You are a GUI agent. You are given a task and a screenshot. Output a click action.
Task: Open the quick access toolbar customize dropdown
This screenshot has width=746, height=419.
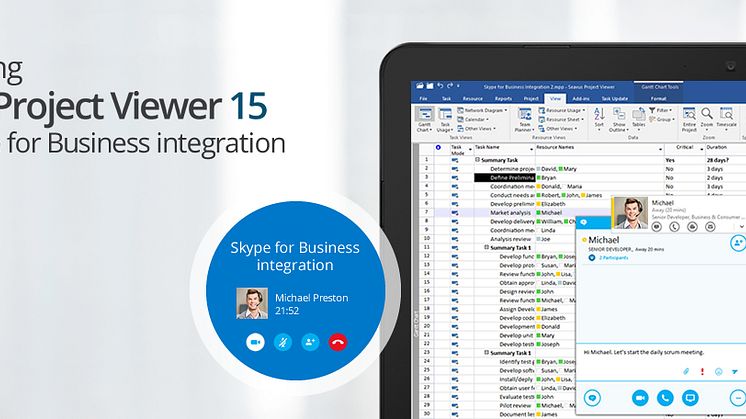458,87
